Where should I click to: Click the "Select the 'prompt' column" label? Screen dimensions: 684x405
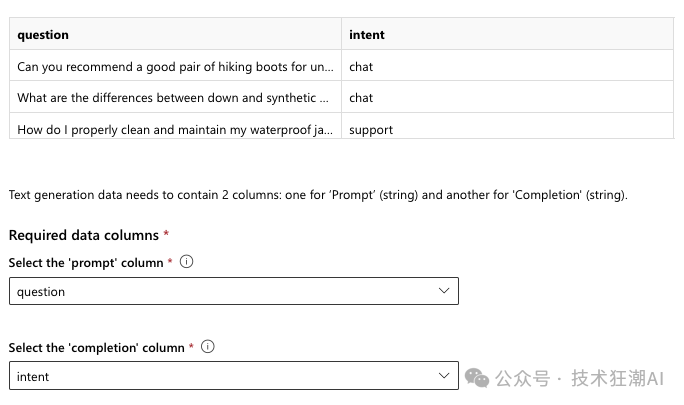[x=86, y=263]
